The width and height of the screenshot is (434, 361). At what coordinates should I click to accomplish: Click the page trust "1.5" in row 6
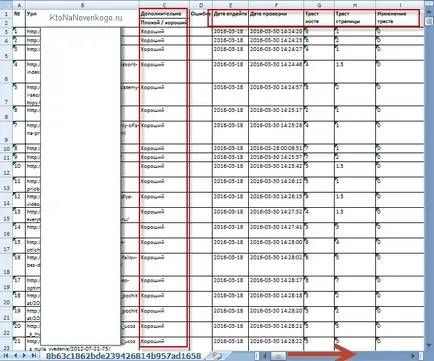(x=355, y=72)
